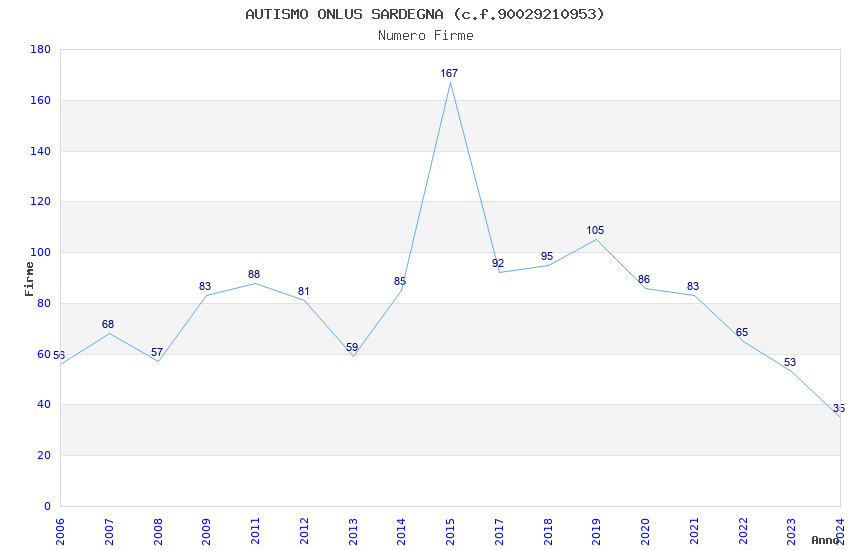Click the 105 data point label
The width and height of the screenshot is (850, 550).
(595, 230)
